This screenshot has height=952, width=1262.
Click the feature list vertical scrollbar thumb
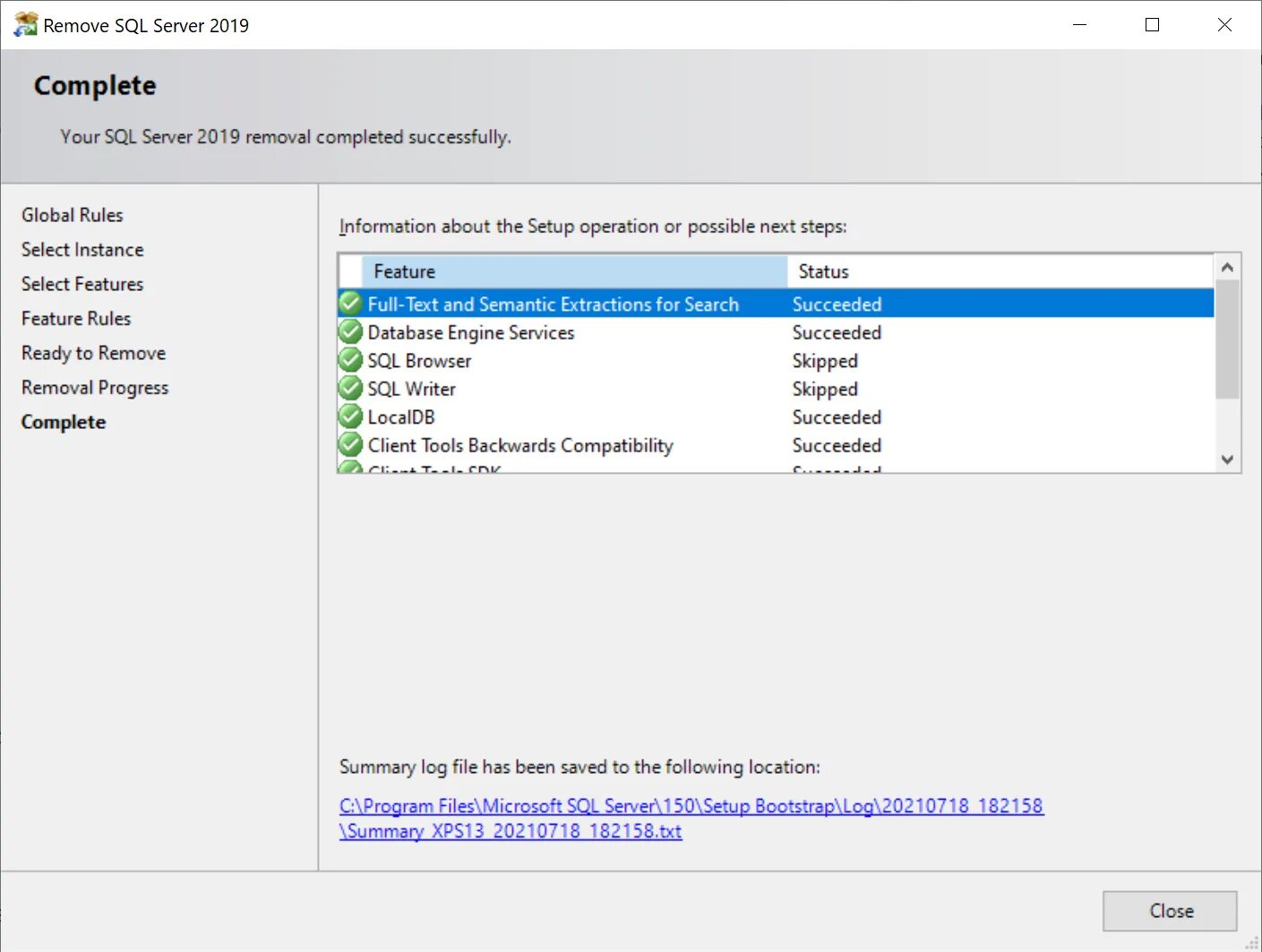tap(1227, 339)
